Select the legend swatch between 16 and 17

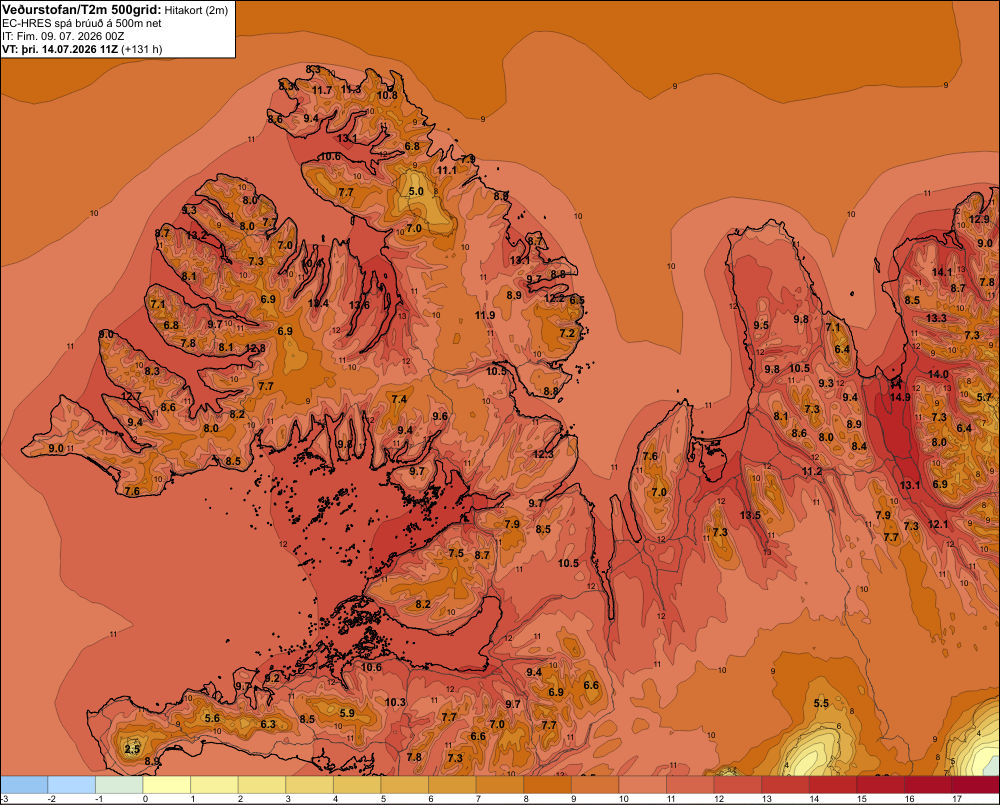[x=927, y=785]
